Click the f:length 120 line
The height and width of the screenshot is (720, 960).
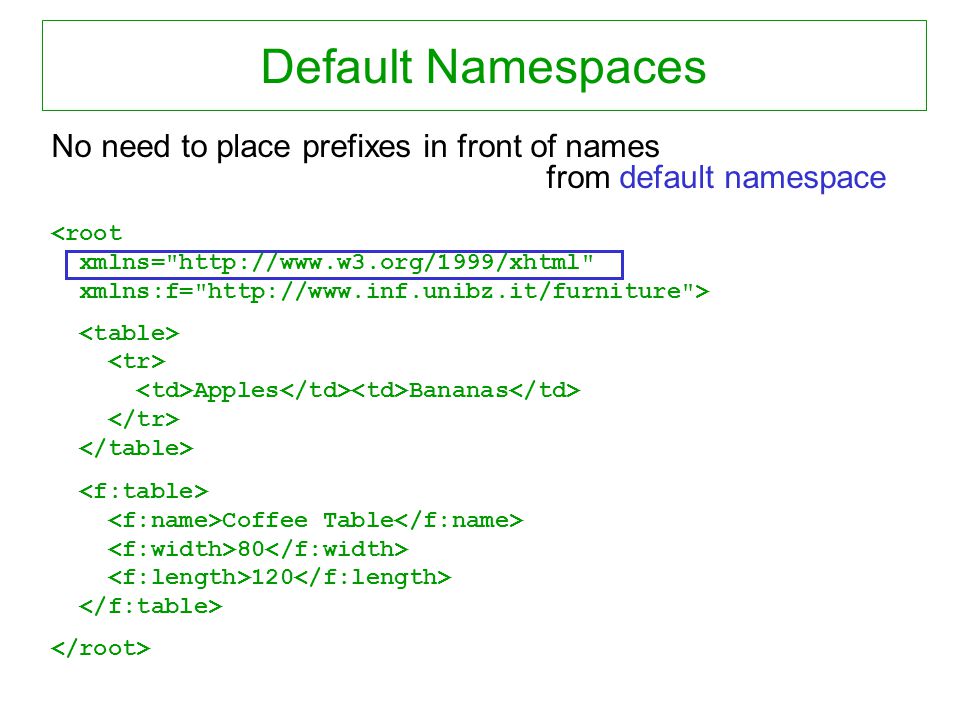pos(279,577)
